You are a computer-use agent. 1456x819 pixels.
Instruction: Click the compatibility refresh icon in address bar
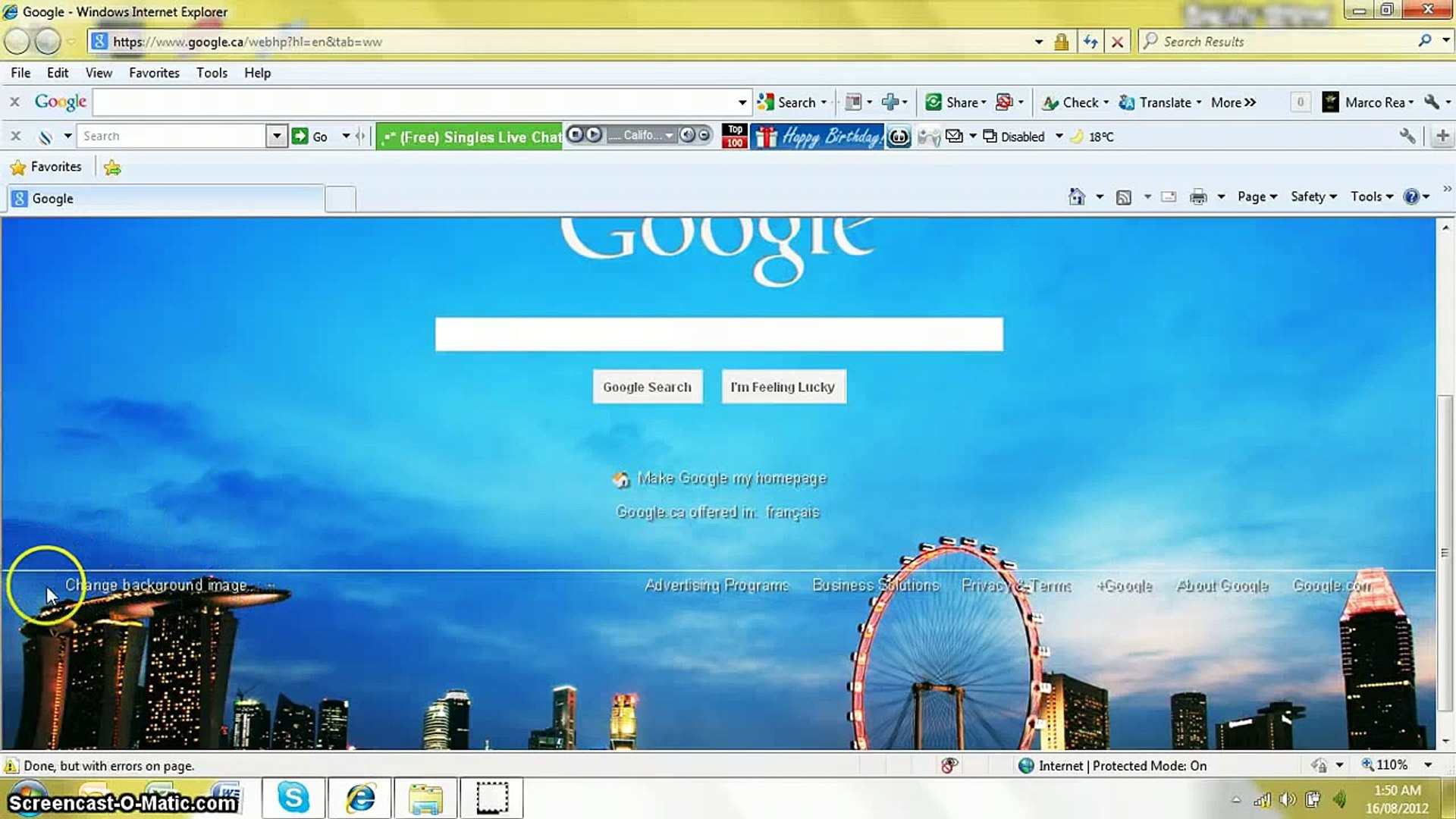pos(1090,42)
